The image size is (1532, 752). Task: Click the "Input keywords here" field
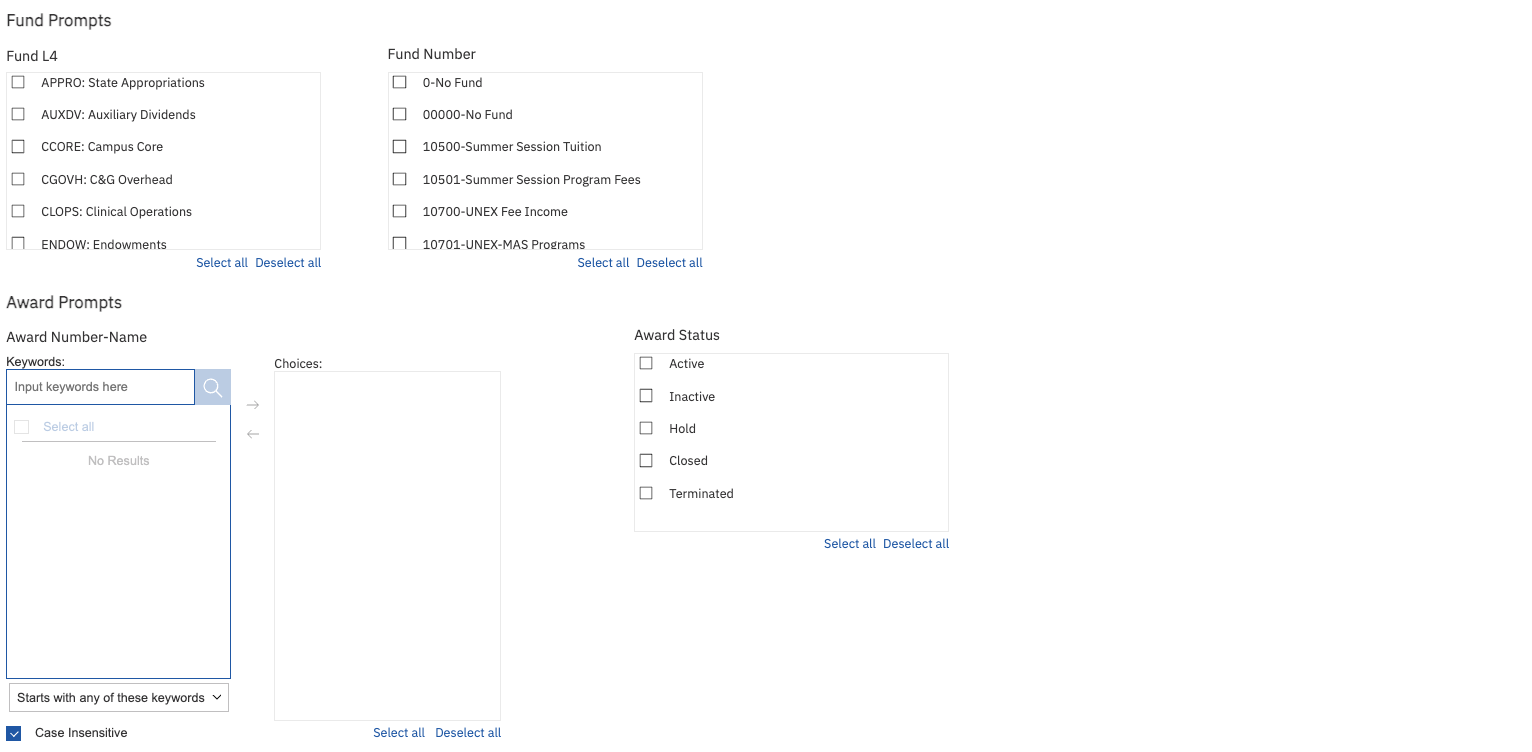[100, 386]
